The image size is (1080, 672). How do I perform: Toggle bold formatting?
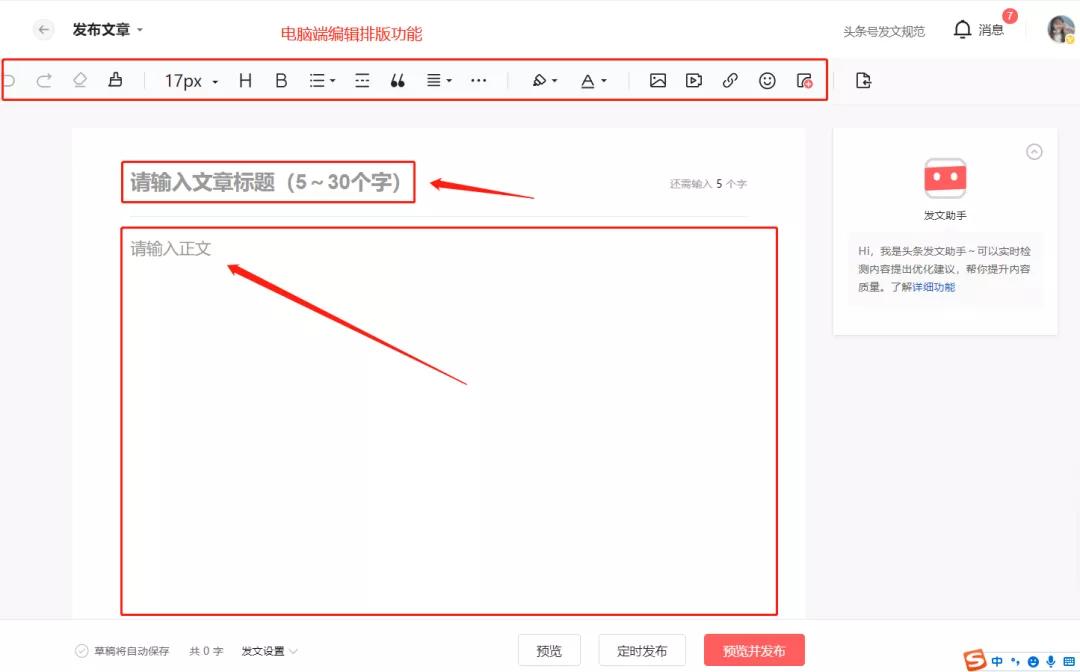click(x=281, y=80)
